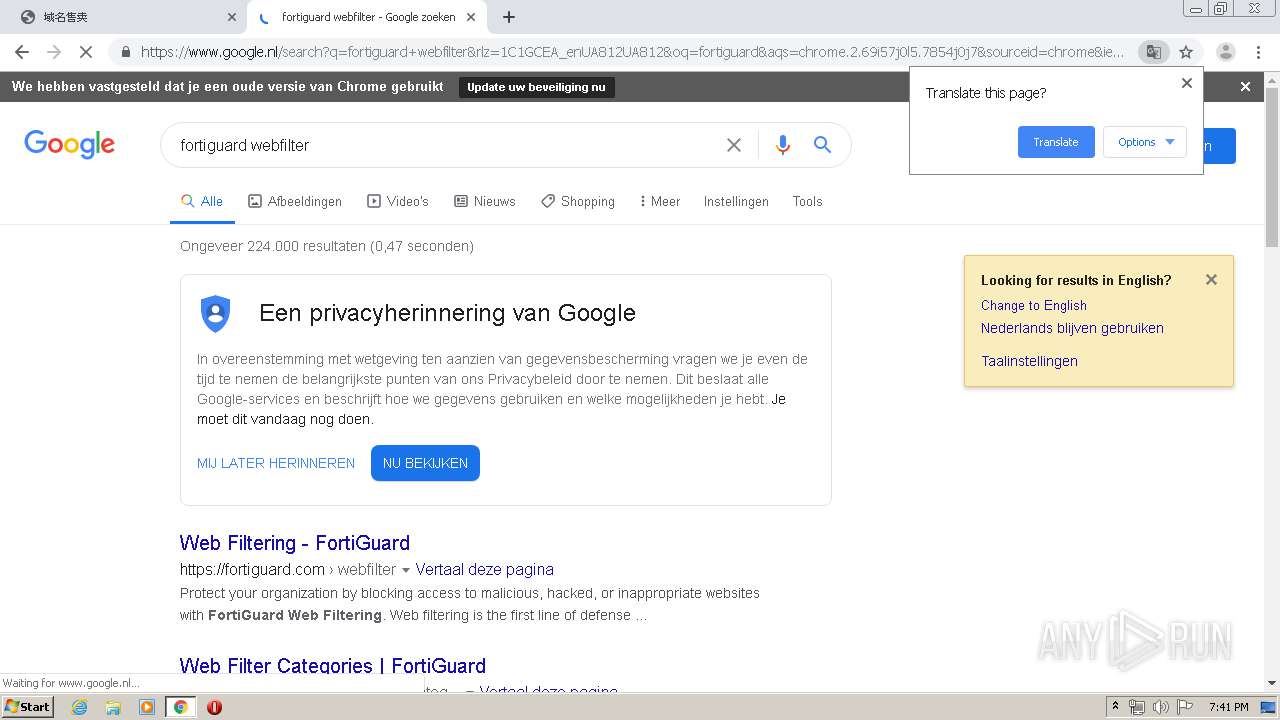Open Web Filtering - FortiGuard result

[295, 543]
